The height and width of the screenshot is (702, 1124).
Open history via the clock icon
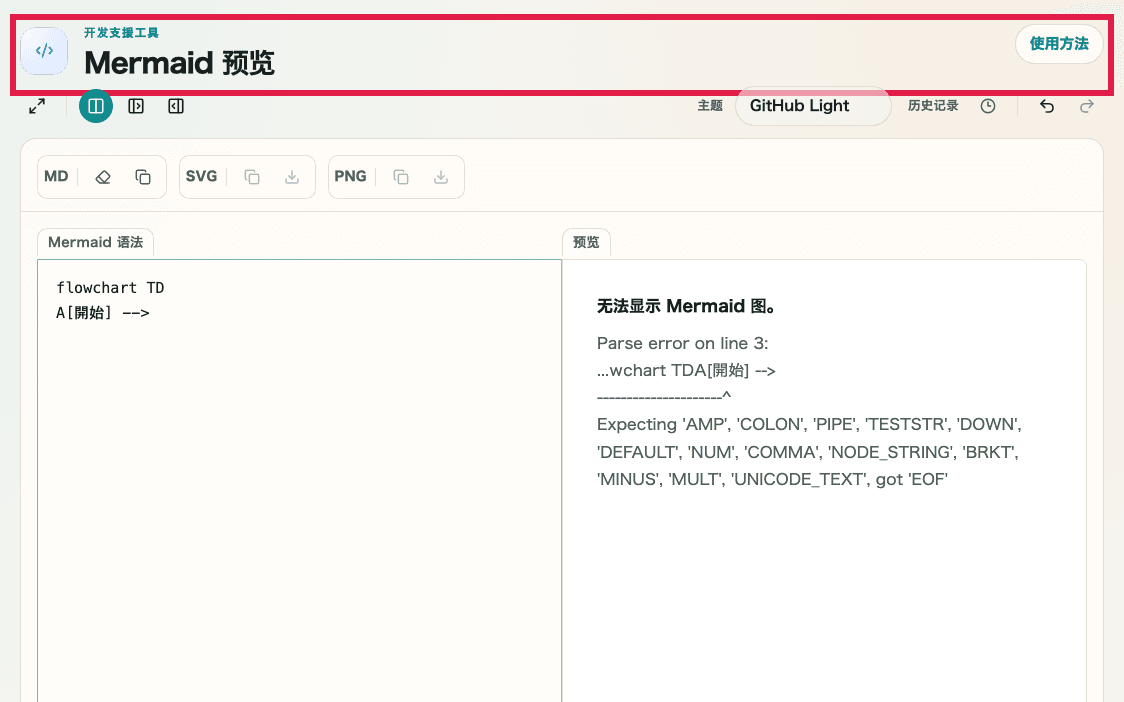(988, 105)
